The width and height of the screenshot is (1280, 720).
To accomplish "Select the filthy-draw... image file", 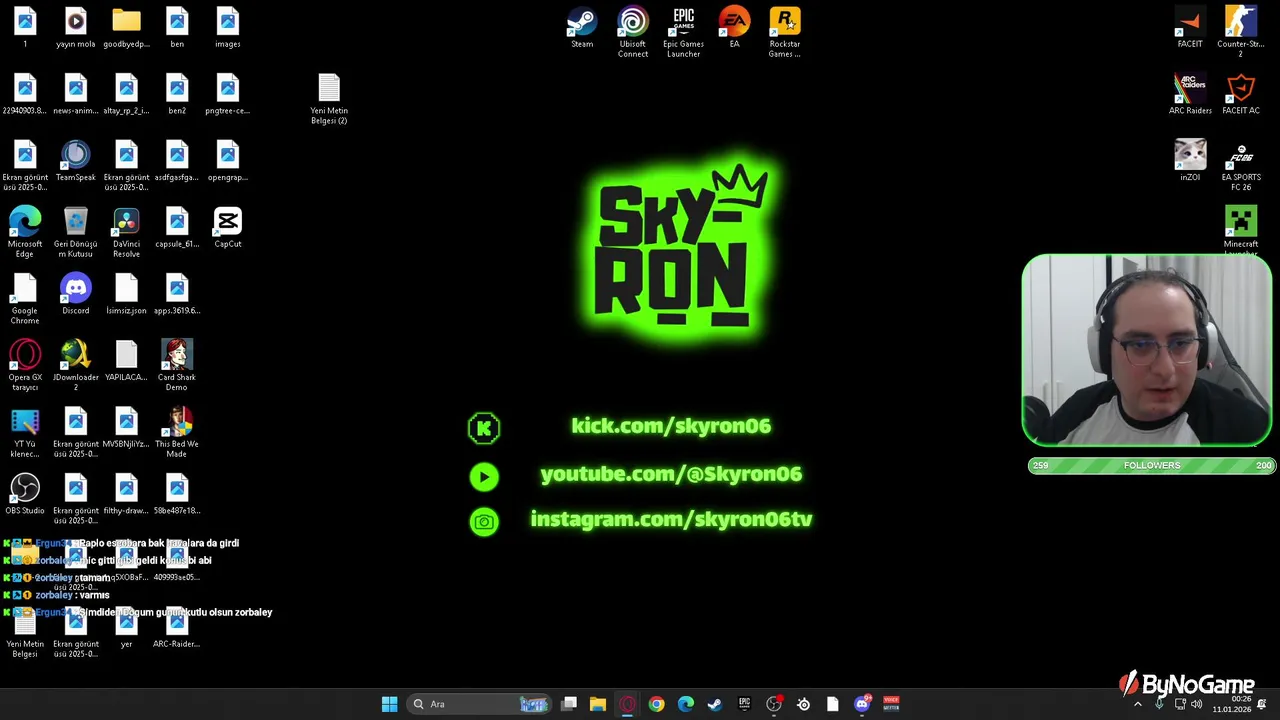I will [126, 495].
